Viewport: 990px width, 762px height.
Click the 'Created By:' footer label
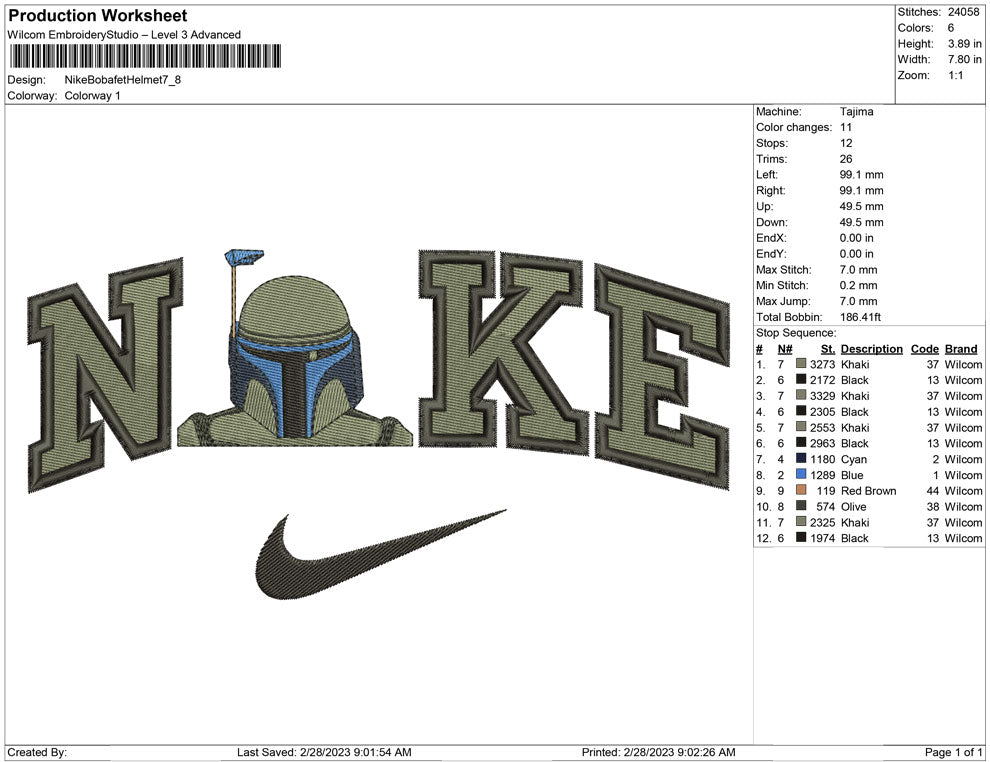pos(37,752)
